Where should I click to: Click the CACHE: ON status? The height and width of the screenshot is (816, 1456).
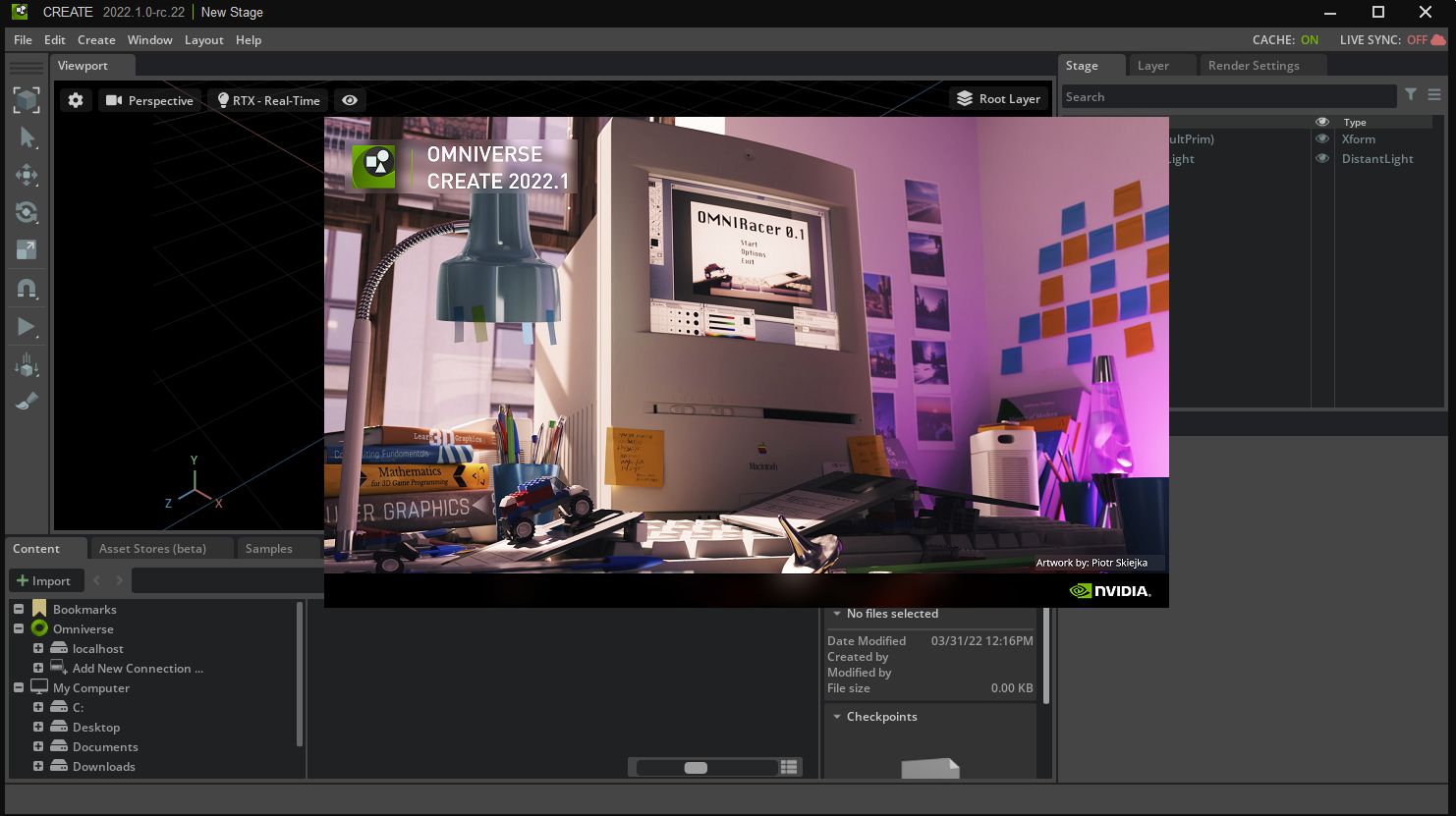tap(1285, 39)
